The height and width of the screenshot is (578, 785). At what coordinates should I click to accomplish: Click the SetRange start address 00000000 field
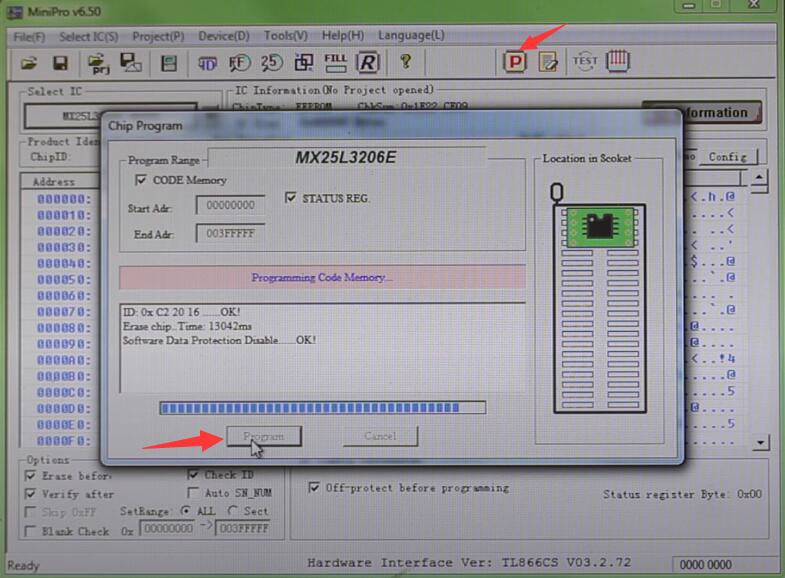(x=169, y=528)
